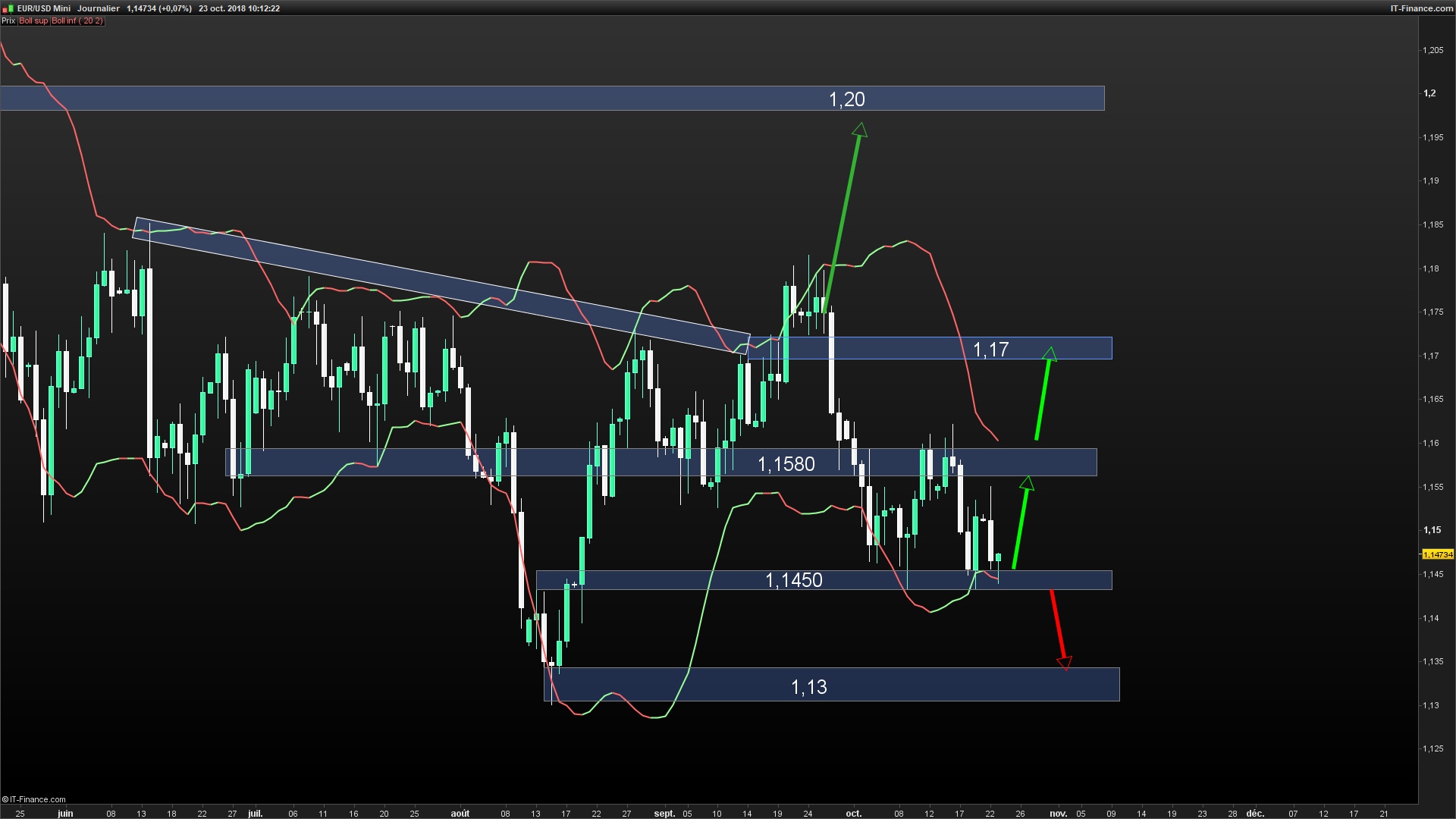The image size is (1456, 819).
Task: Click the EUR/USD Mini instrument title
Action: click(x=44, y=8)
